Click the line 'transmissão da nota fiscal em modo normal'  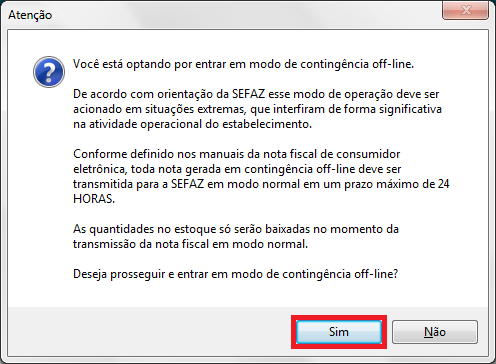[x=190, y=244]
